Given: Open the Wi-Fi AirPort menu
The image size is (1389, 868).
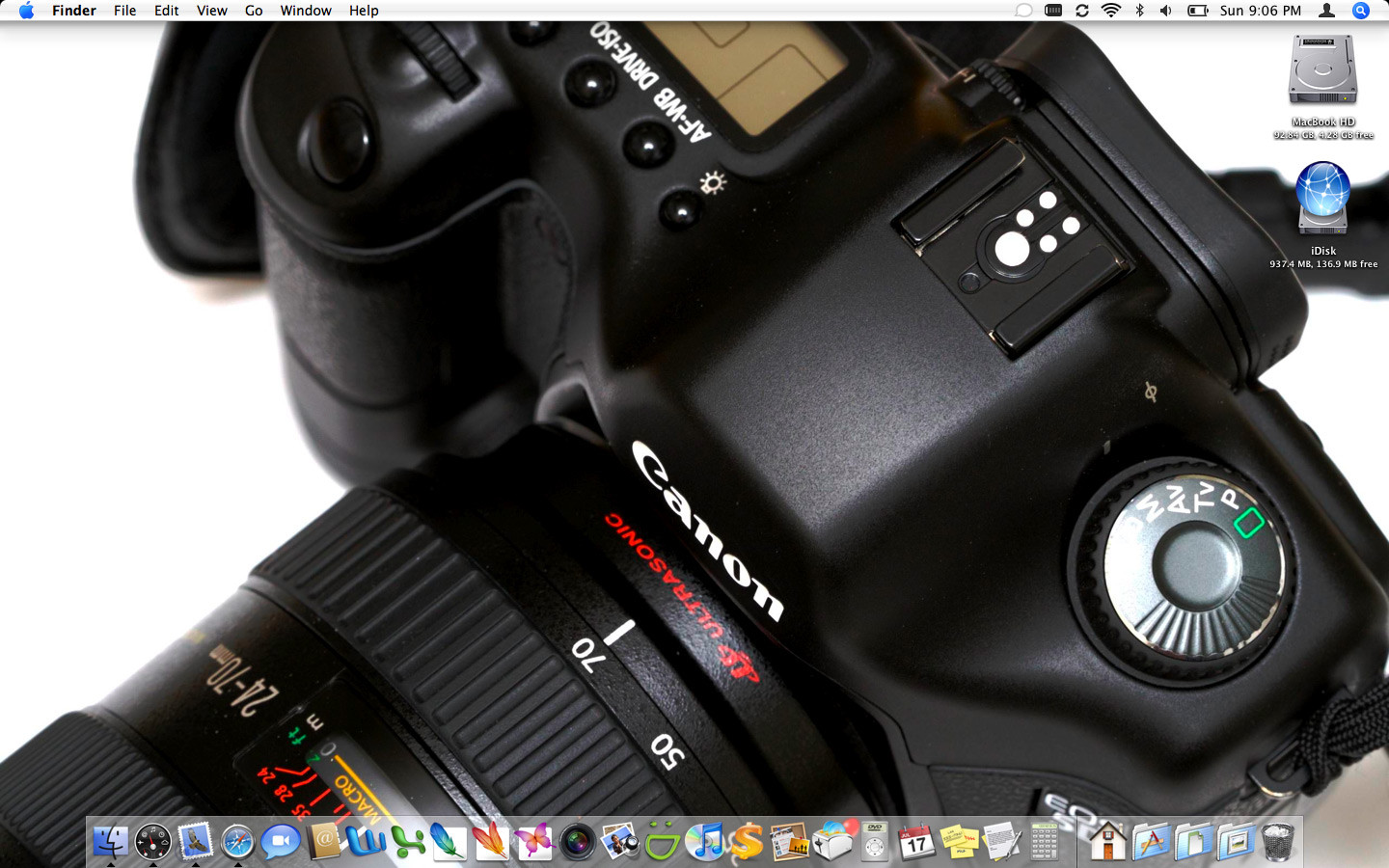Looking at the screenshot, I should [x=1111, y=11].
